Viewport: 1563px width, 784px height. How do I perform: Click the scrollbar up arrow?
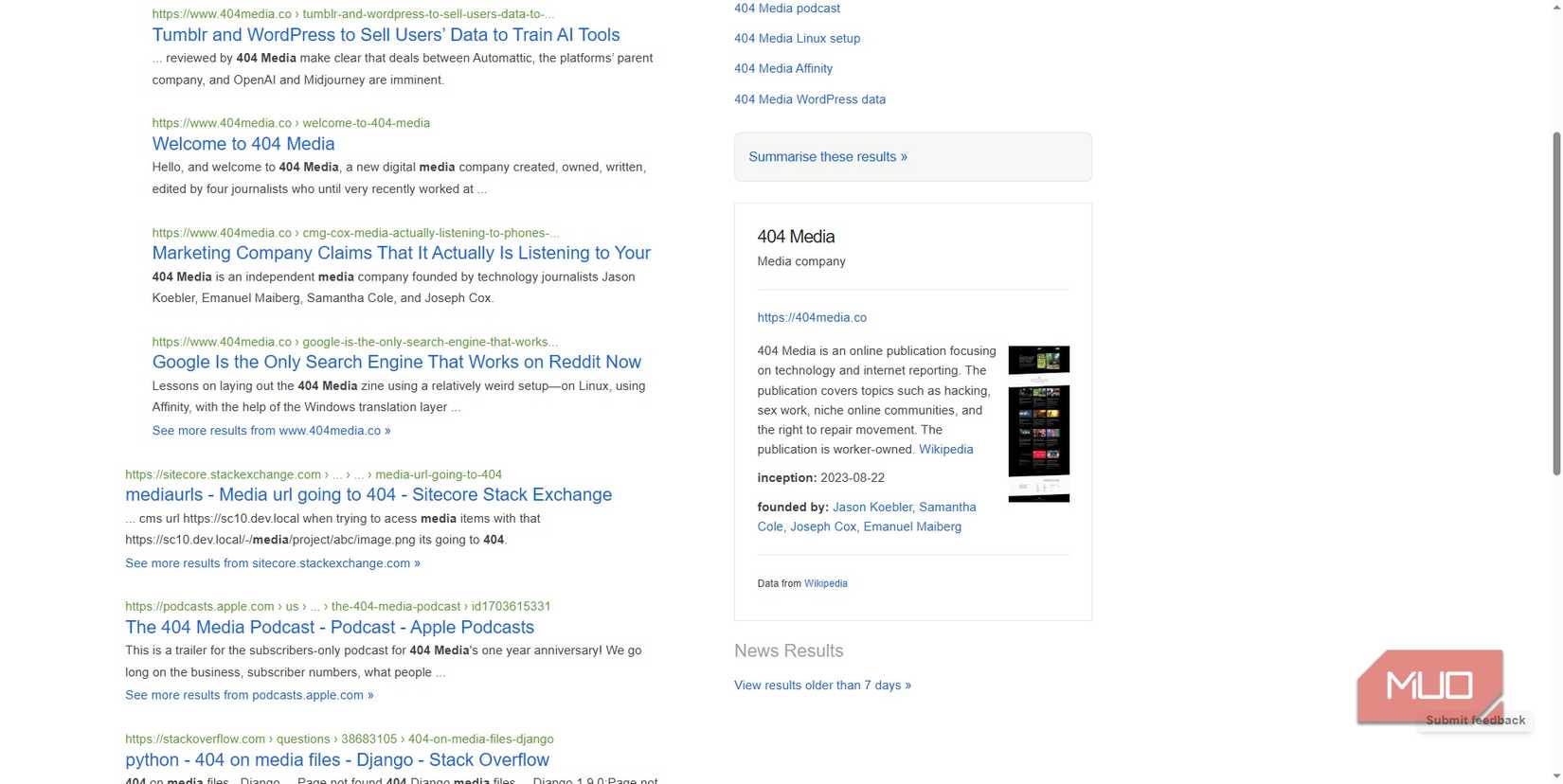click(x=1556, y=6)
